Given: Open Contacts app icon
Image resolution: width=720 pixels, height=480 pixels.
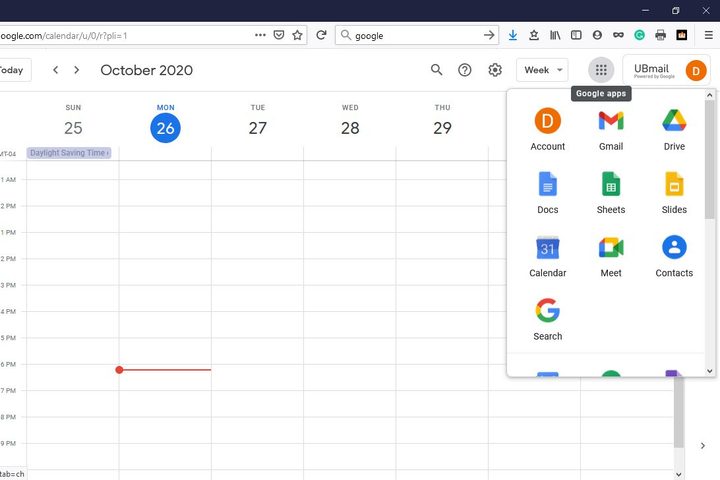Looking at the screenshot, I should coord(674,256).
